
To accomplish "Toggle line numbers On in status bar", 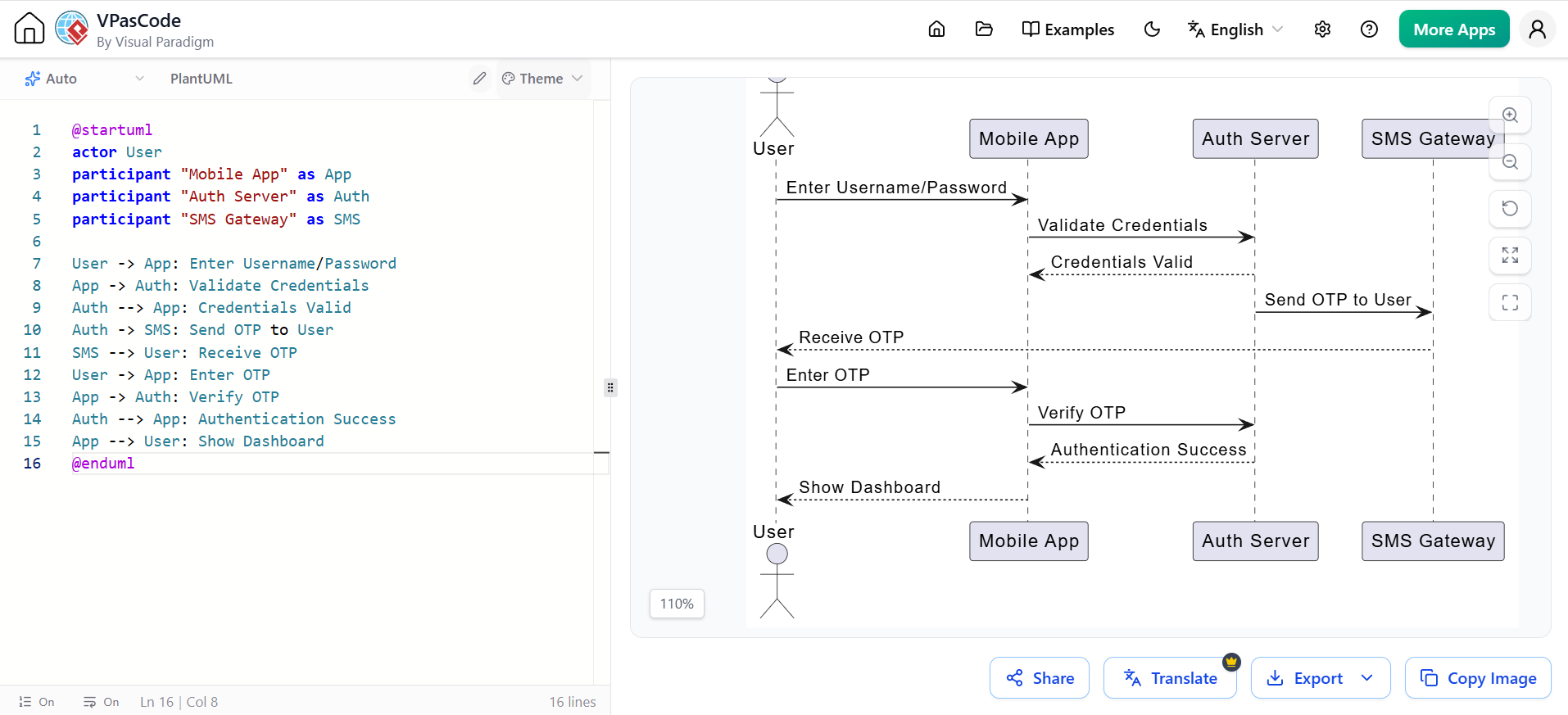I will click(x=37, y=702).
